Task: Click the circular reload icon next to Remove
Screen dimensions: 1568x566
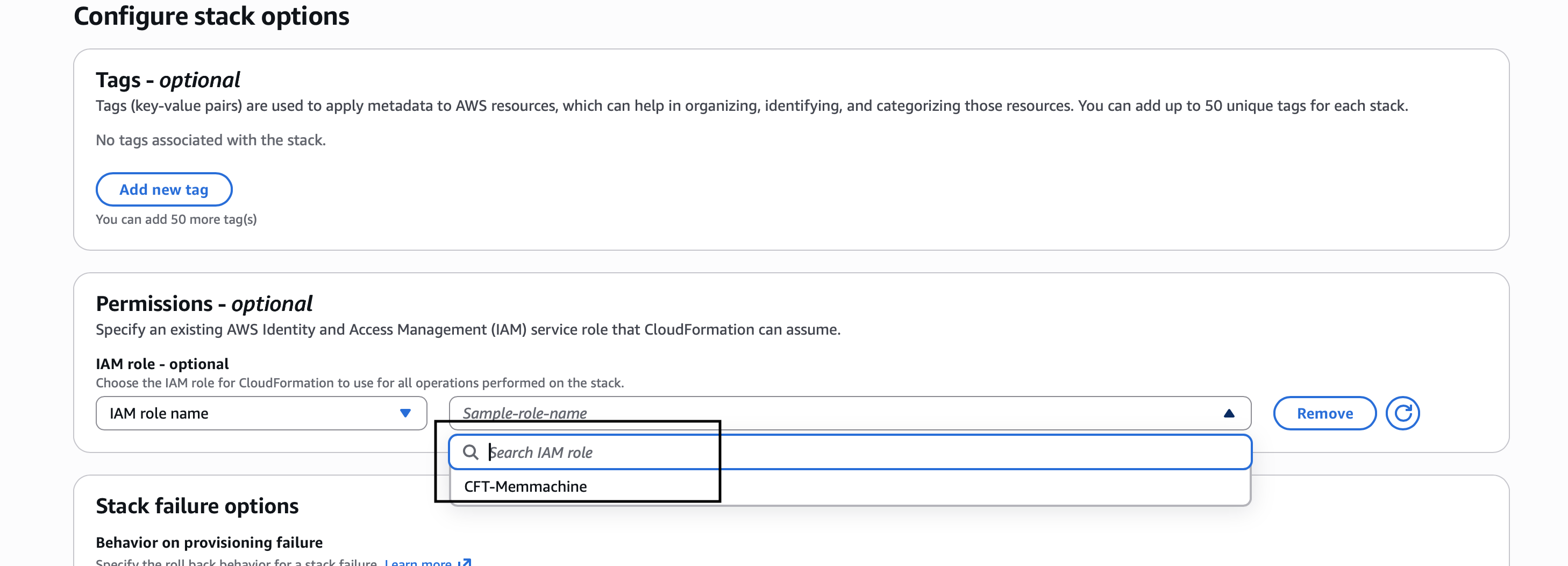Action: (x=1403, y=413)
